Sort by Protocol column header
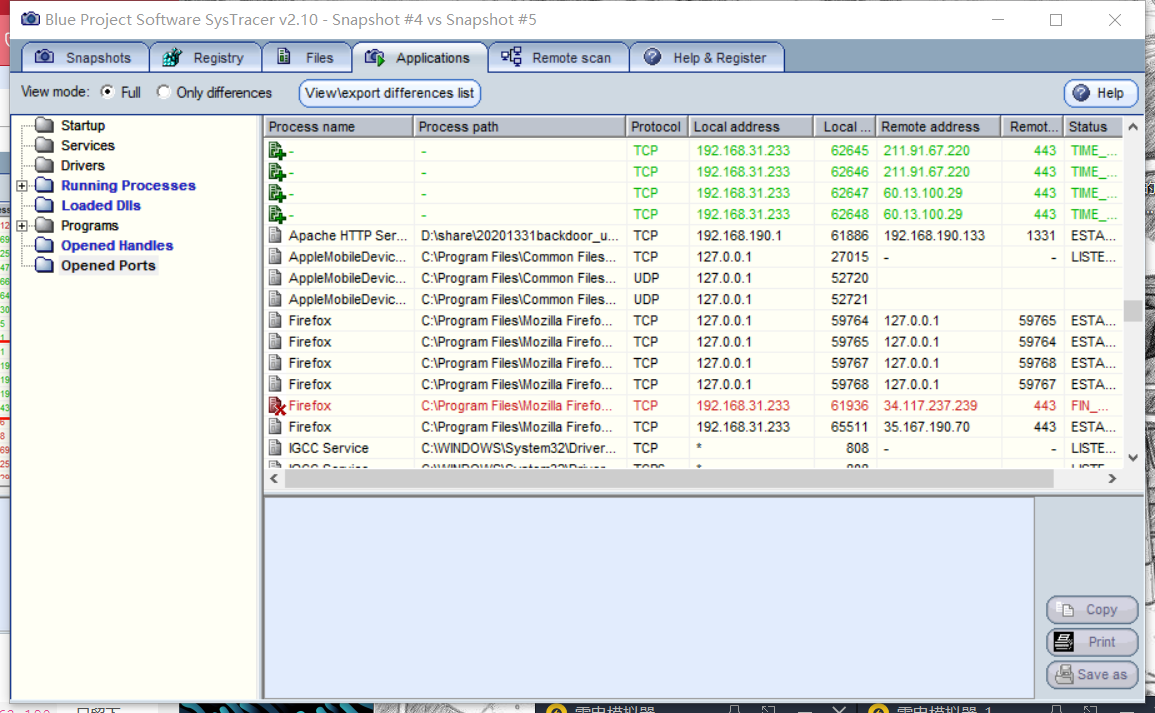This screenshot has width=1155, height=713. click(656, 127)
